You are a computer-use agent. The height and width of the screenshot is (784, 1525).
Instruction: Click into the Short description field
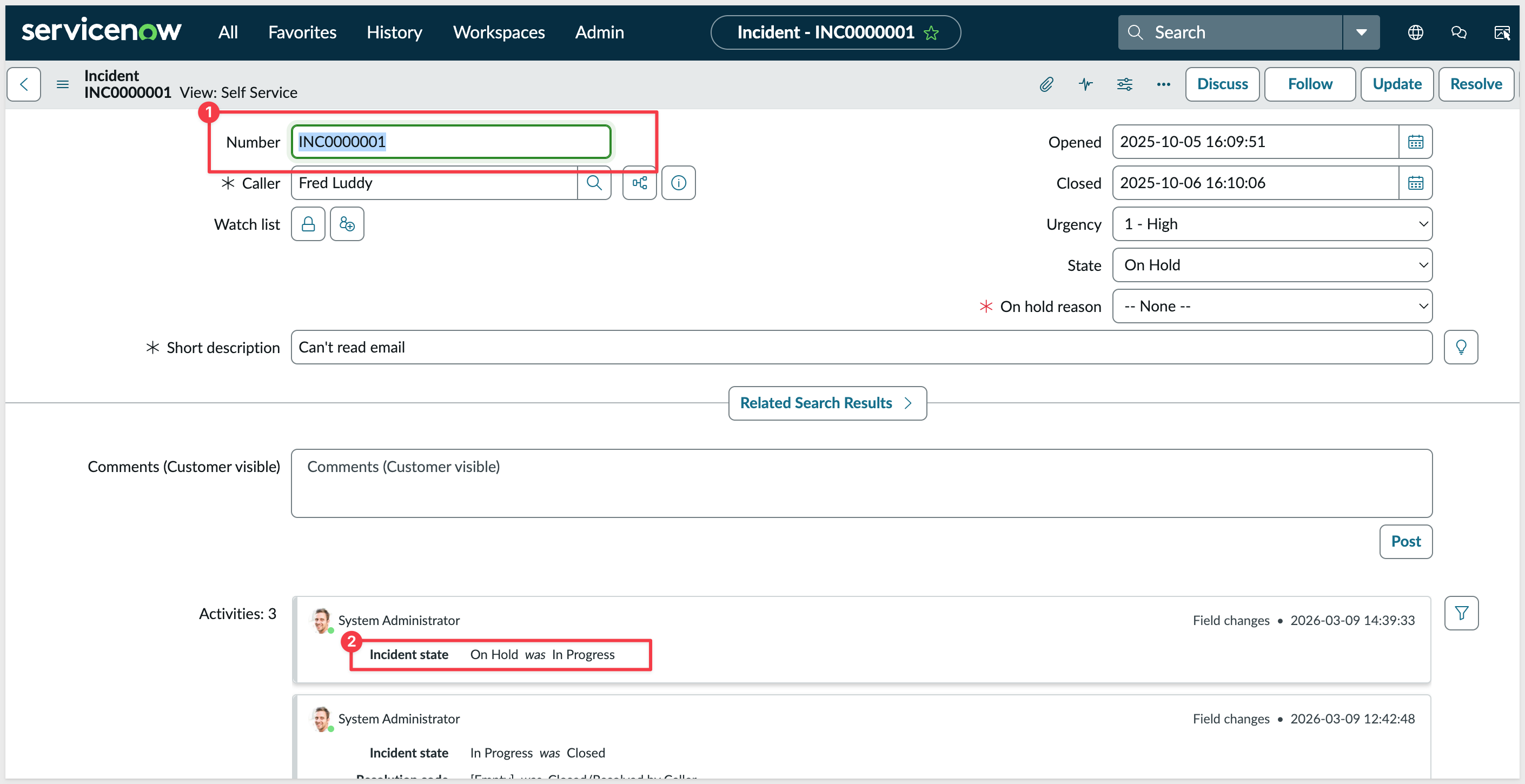point(861,347)
